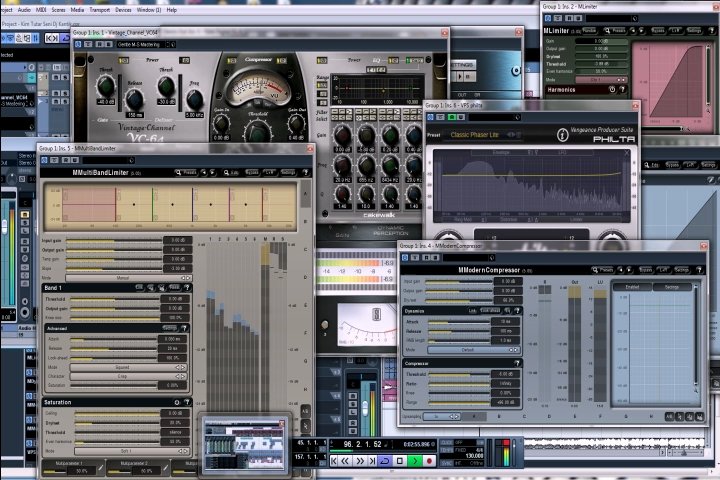Click the Stop button in the transport

(400, 461)
